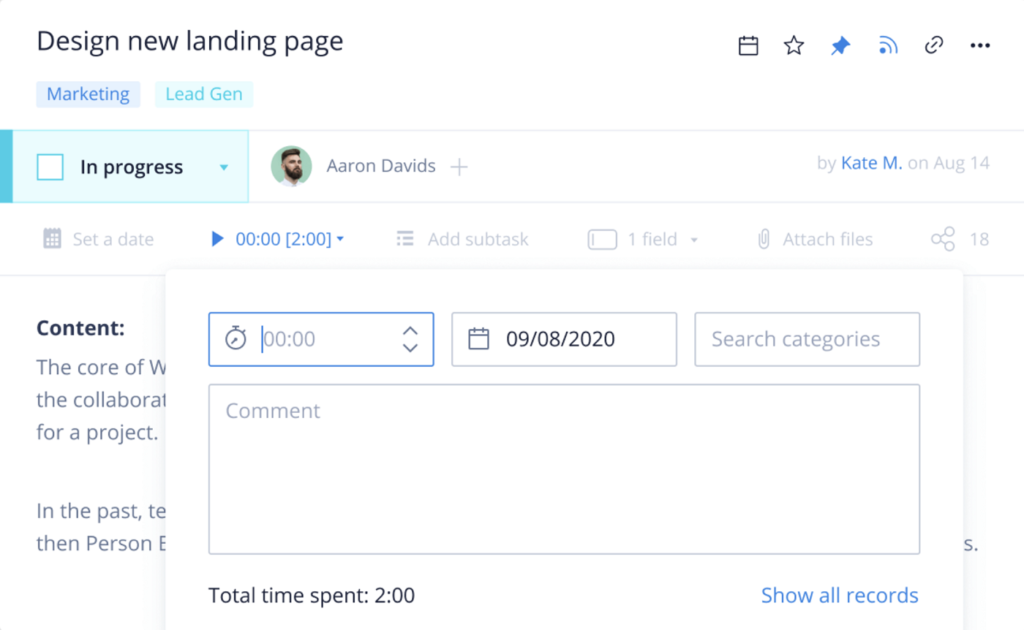The width and height of the screenshot is (1024, 630).
Task: Click the RSS feed icon
Action: click(x=888, y=44)
